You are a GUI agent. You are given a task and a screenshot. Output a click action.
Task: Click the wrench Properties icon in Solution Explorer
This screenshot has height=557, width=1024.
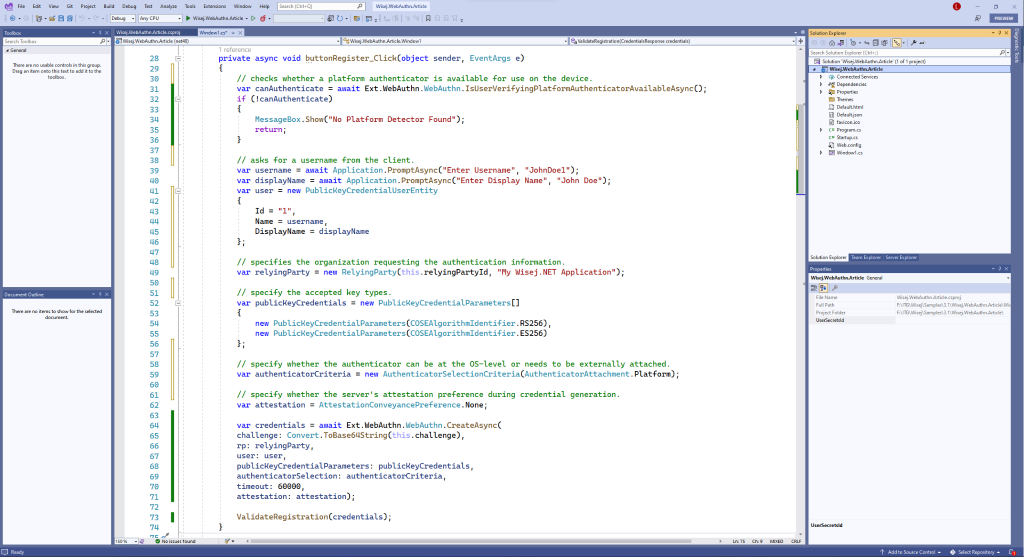(914, 43)
